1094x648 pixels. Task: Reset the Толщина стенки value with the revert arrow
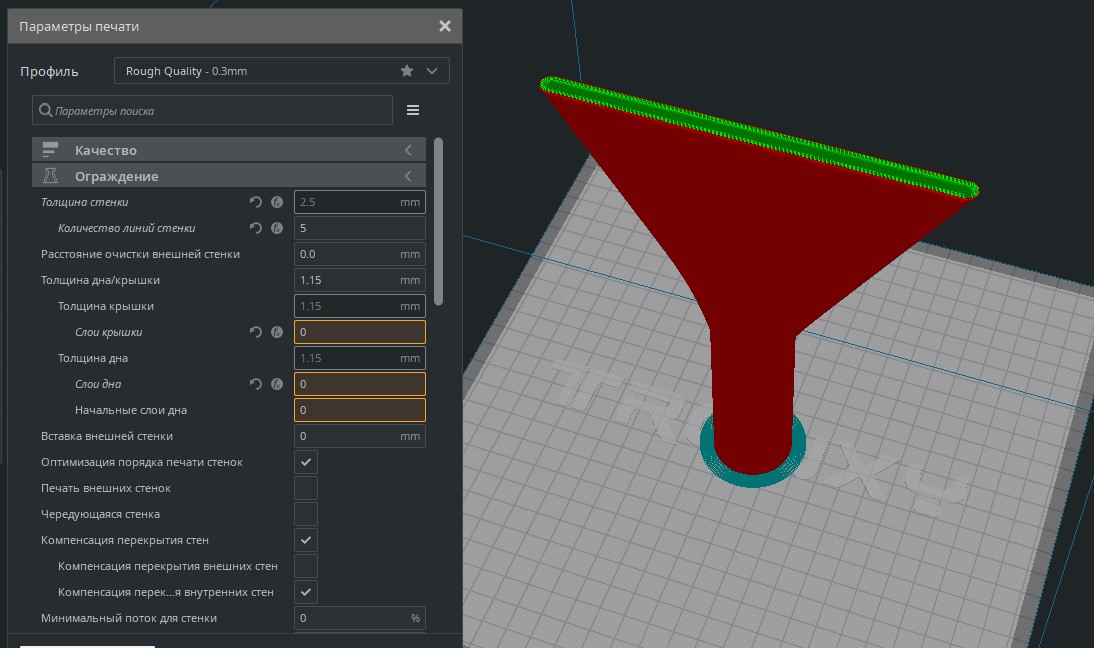(256, 202)
